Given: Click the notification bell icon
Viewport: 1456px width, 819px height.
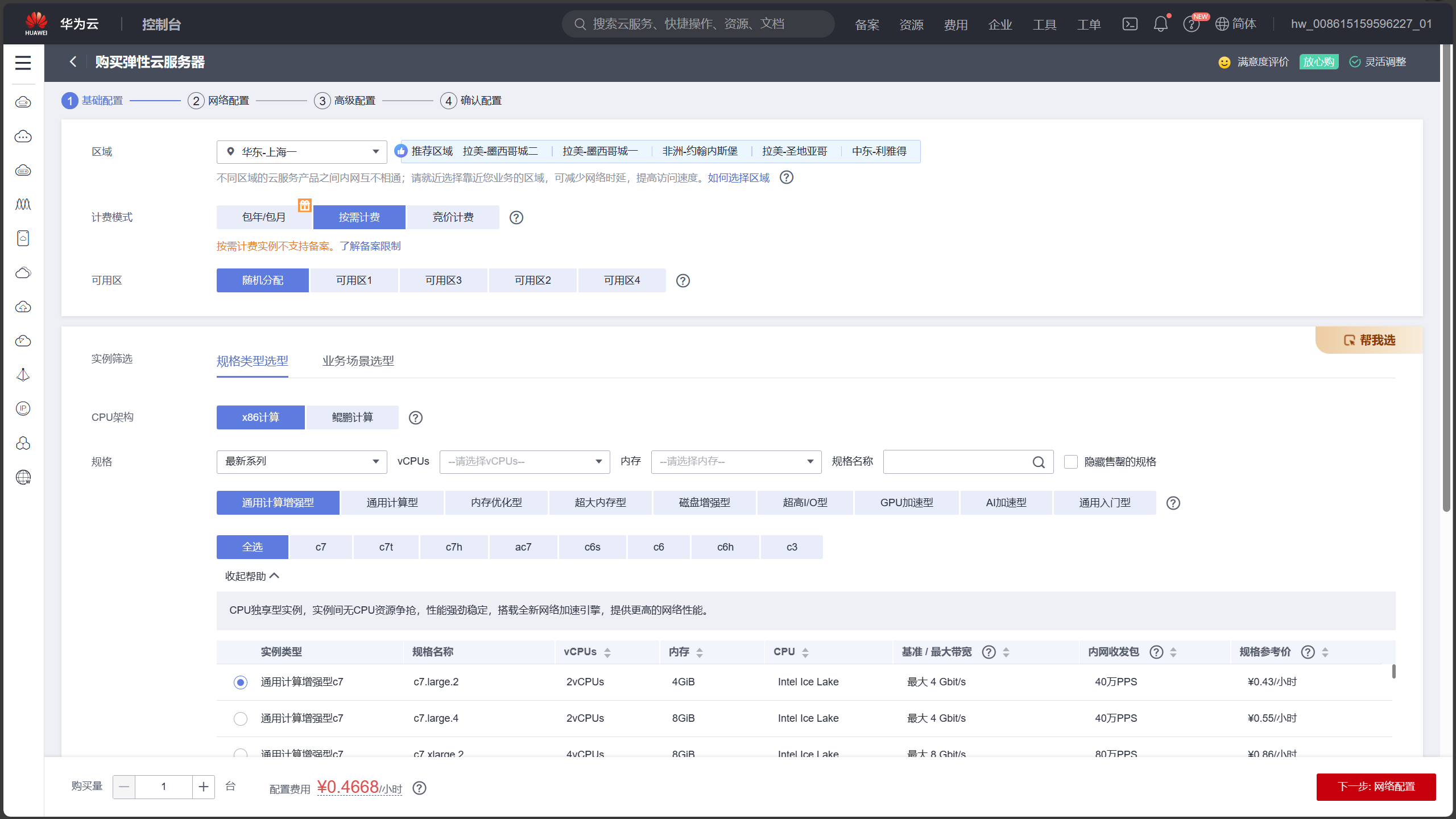Looking at the screenshot, I should coord(1160,24).
